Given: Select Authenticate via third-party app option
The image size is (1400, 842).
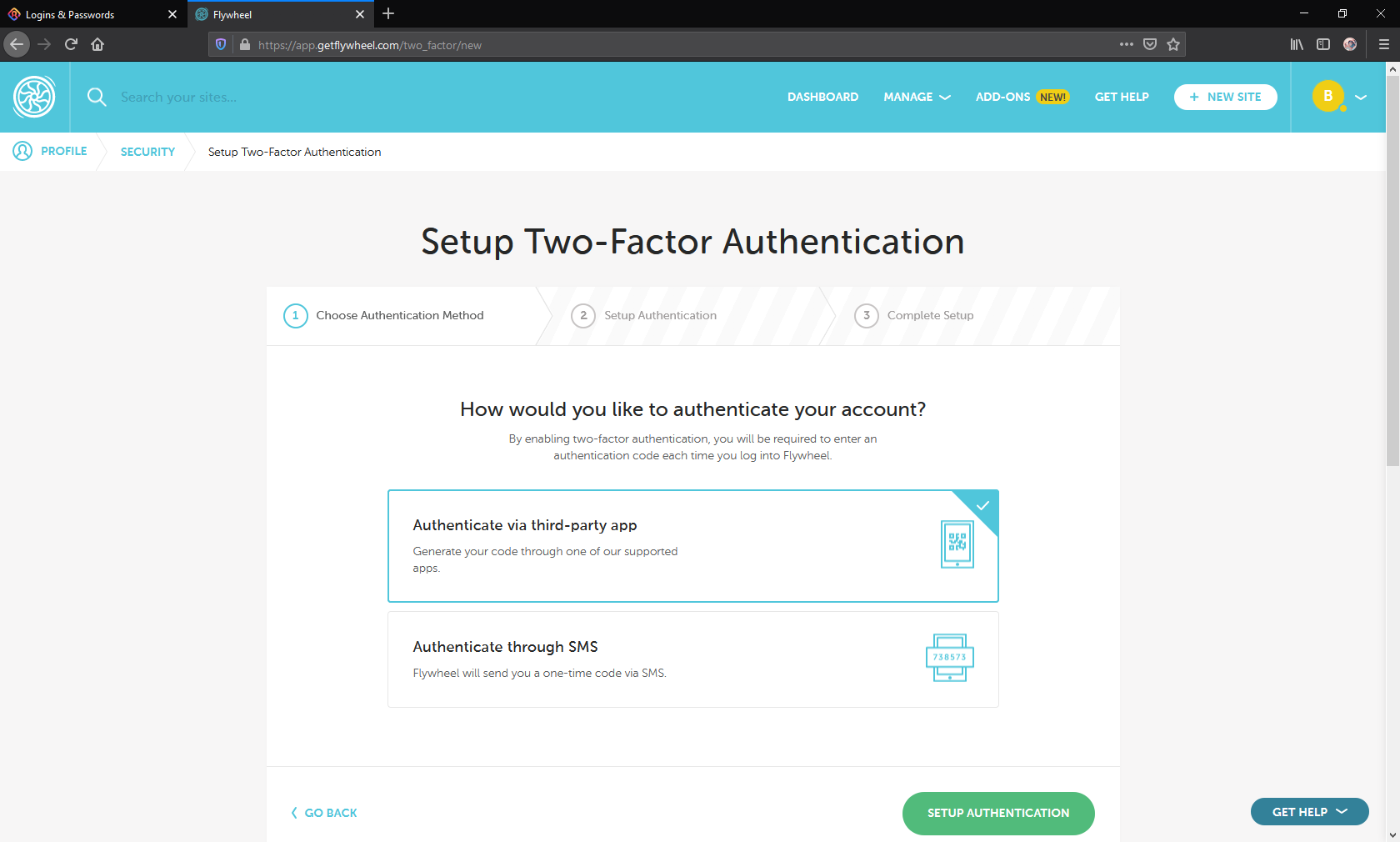Looking at the screenshot, I should click(693, 546).
